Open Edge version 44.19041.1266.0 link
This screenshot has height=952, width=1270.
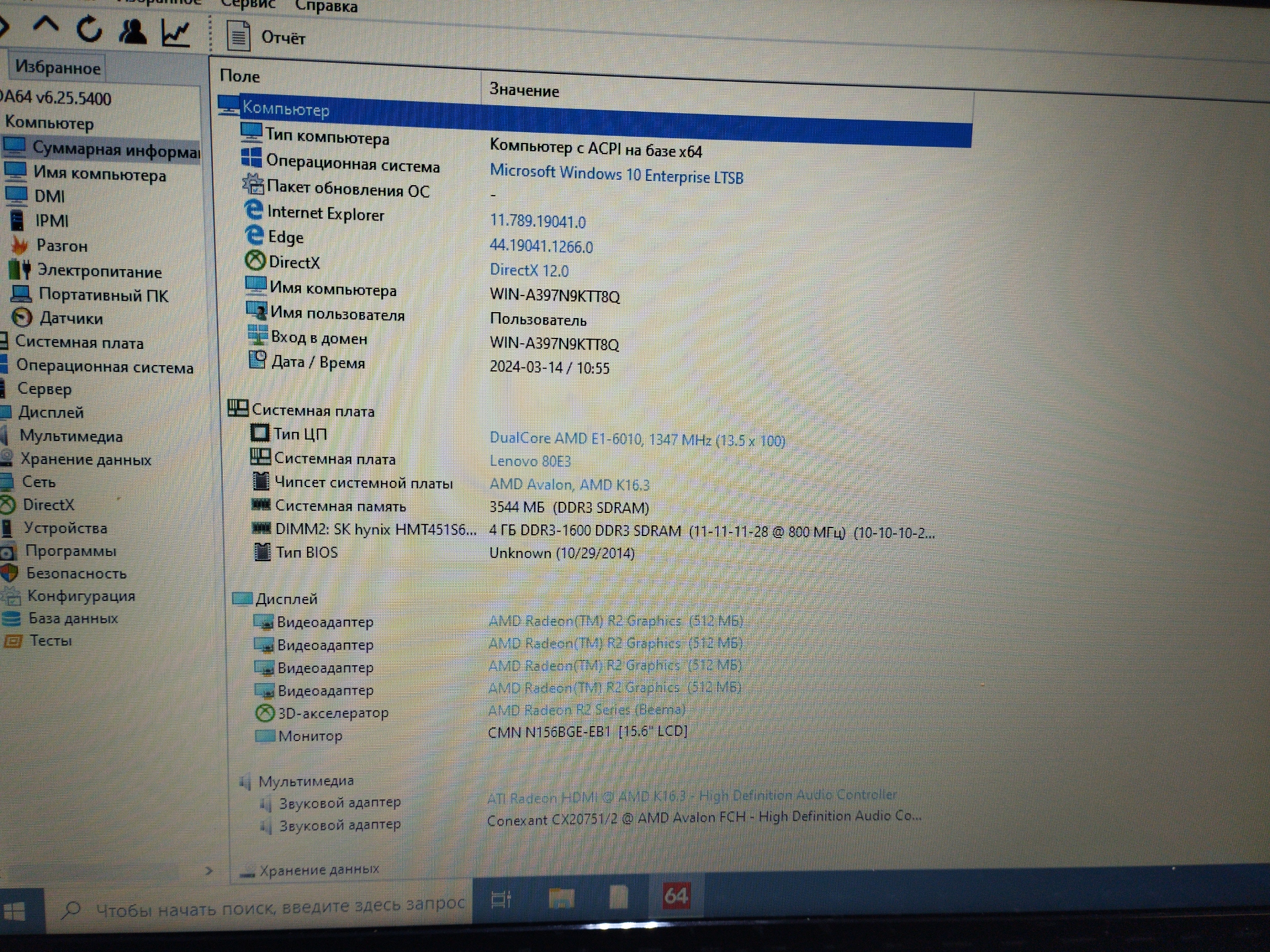(541, 246)
